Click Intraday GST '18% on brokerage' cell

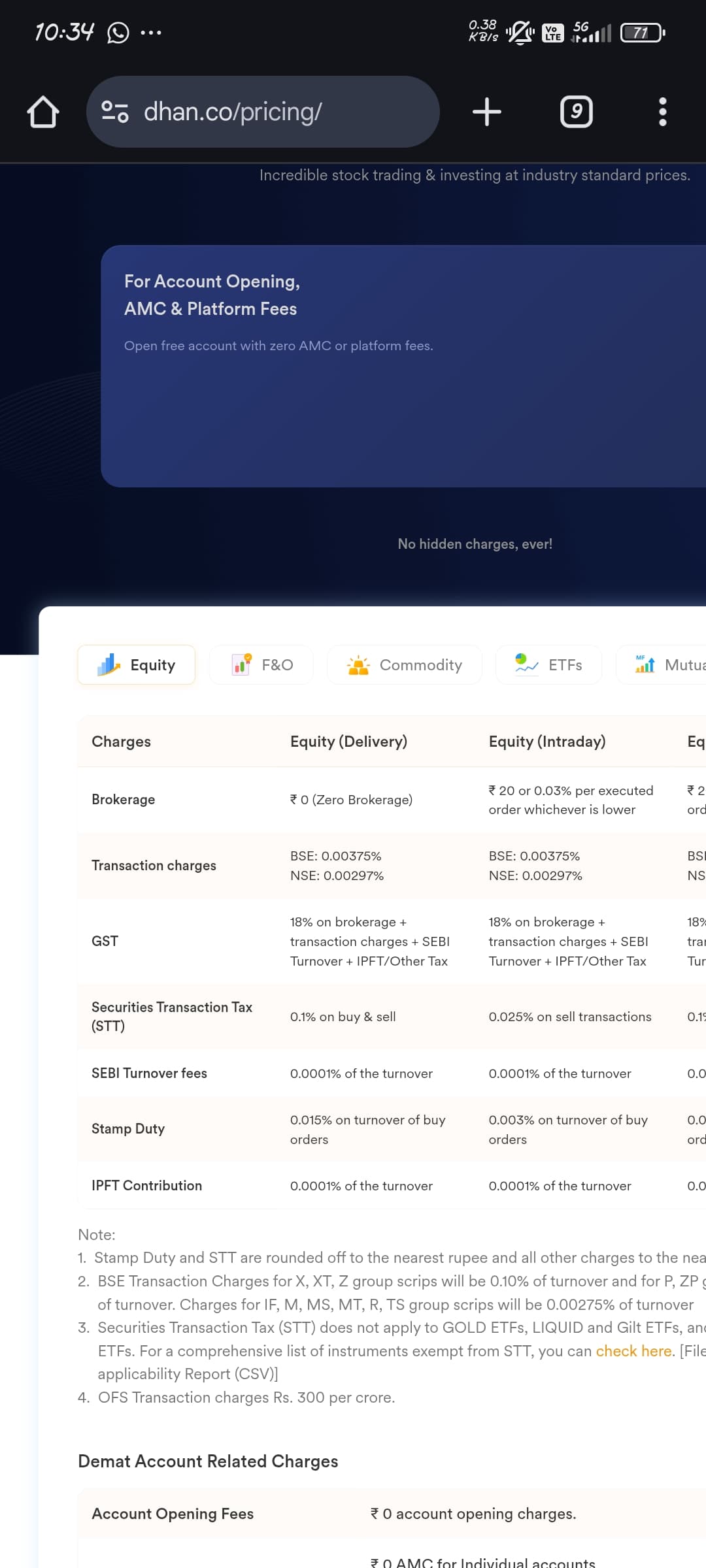pos(569,941)
